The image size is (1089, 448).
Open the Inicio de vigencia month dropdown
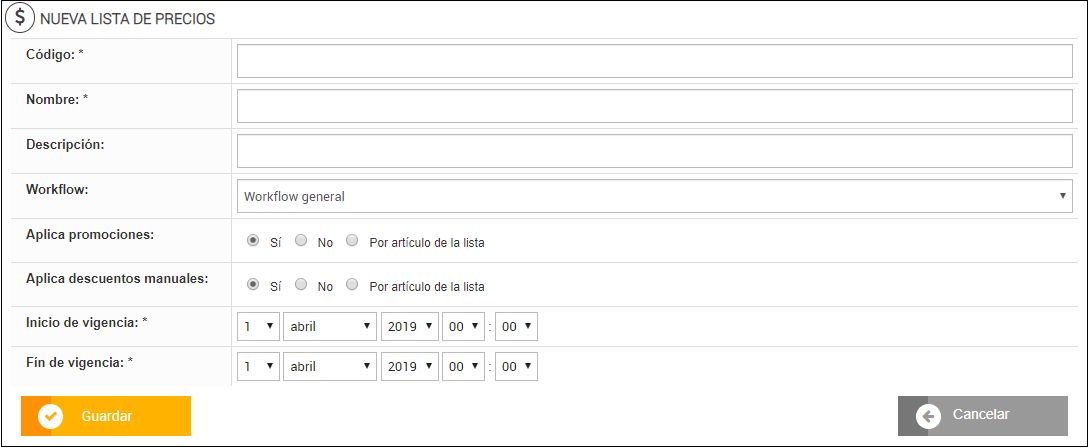[329, 327]
